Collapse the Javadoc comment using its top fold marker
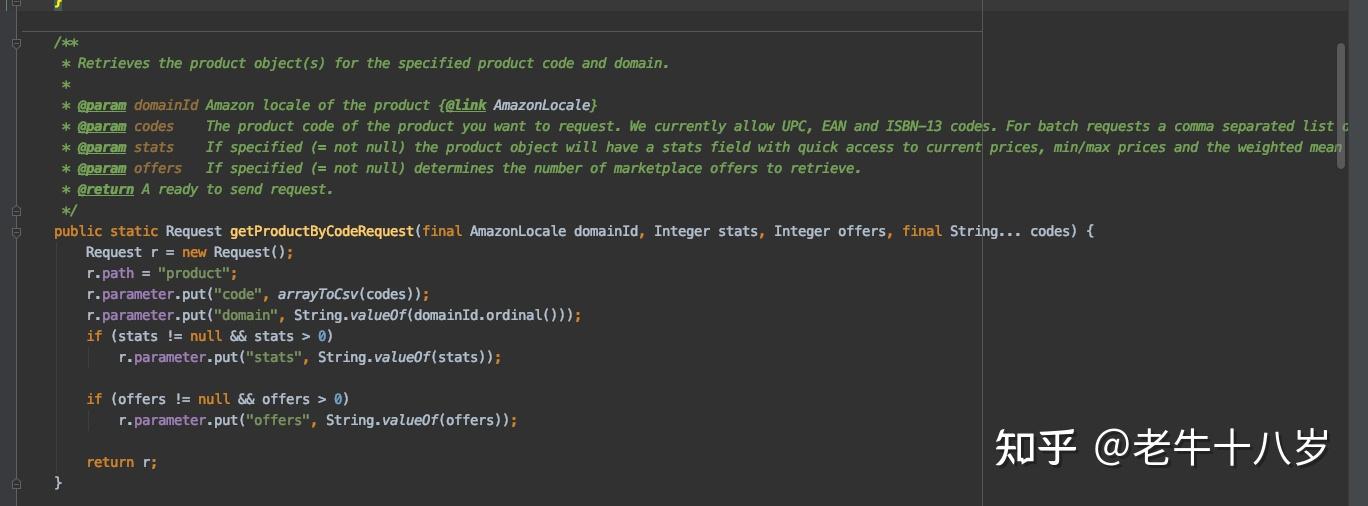 (x=16, y=43)
